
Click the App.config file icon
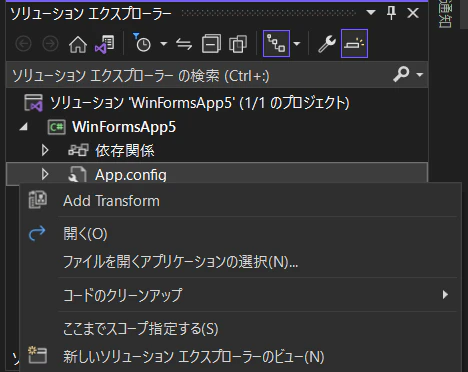coord(77,174)
